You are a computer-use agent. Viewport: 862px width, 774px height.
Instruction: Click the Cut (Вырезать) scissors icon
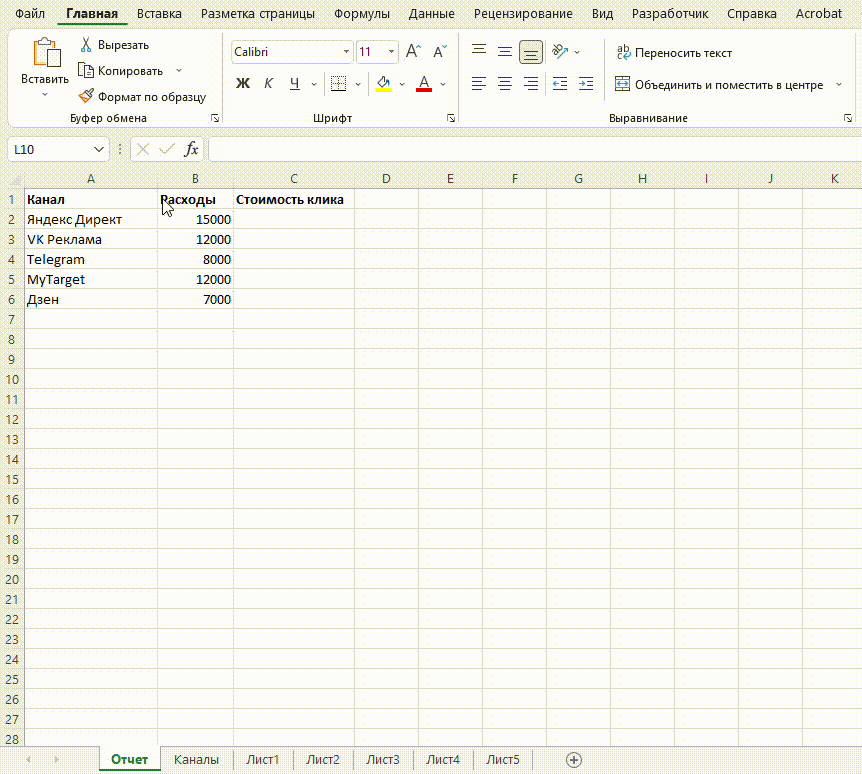[86, 45]
